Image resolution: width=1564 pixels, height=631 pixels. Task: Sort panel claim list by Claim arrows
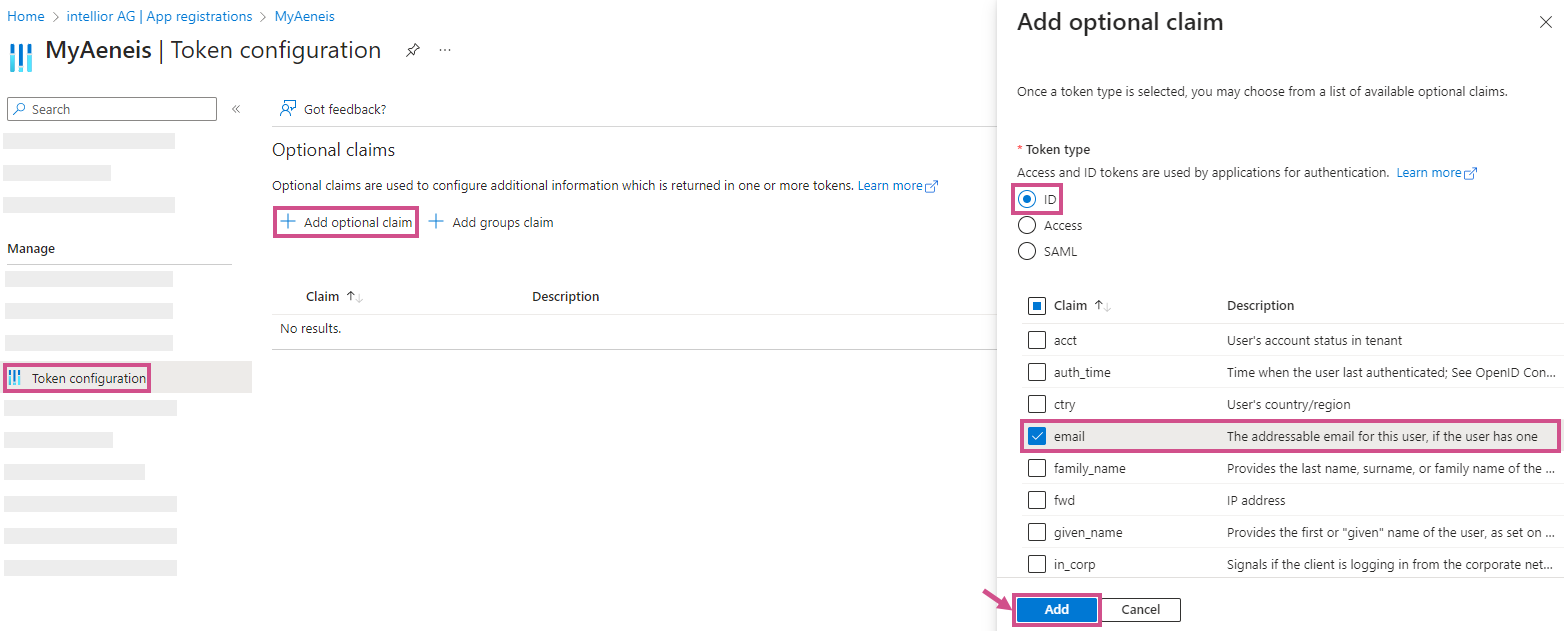click(x=1102, y=306)
